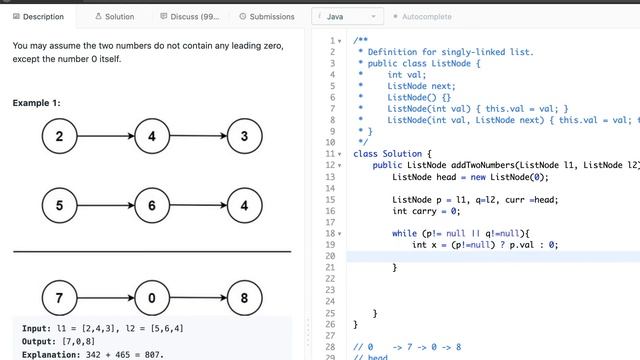Click line number 13 in the gutter
The image size is (640, 360).
[330, 177]
